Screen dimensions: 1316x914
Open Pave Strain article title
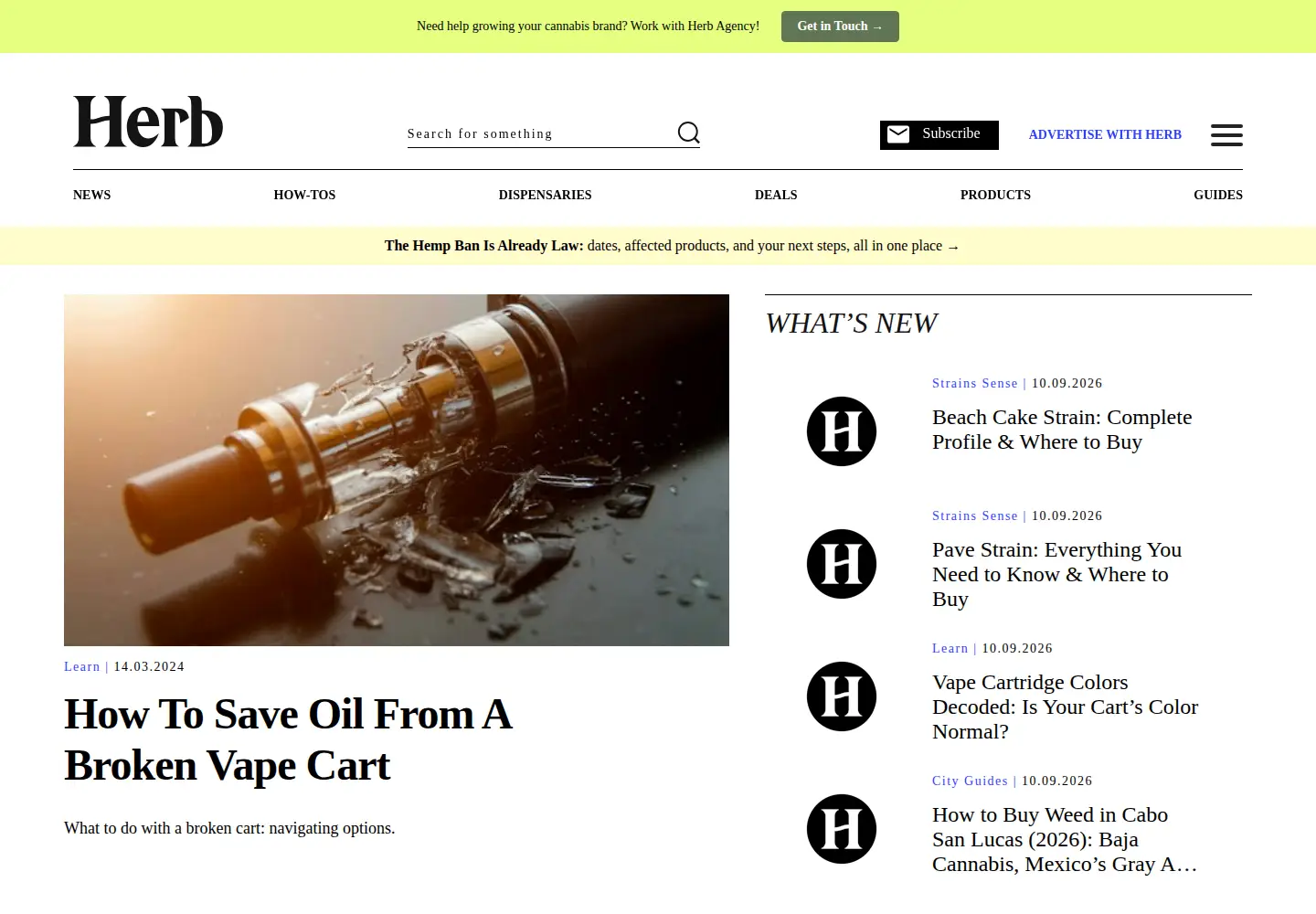[1056, 574]
